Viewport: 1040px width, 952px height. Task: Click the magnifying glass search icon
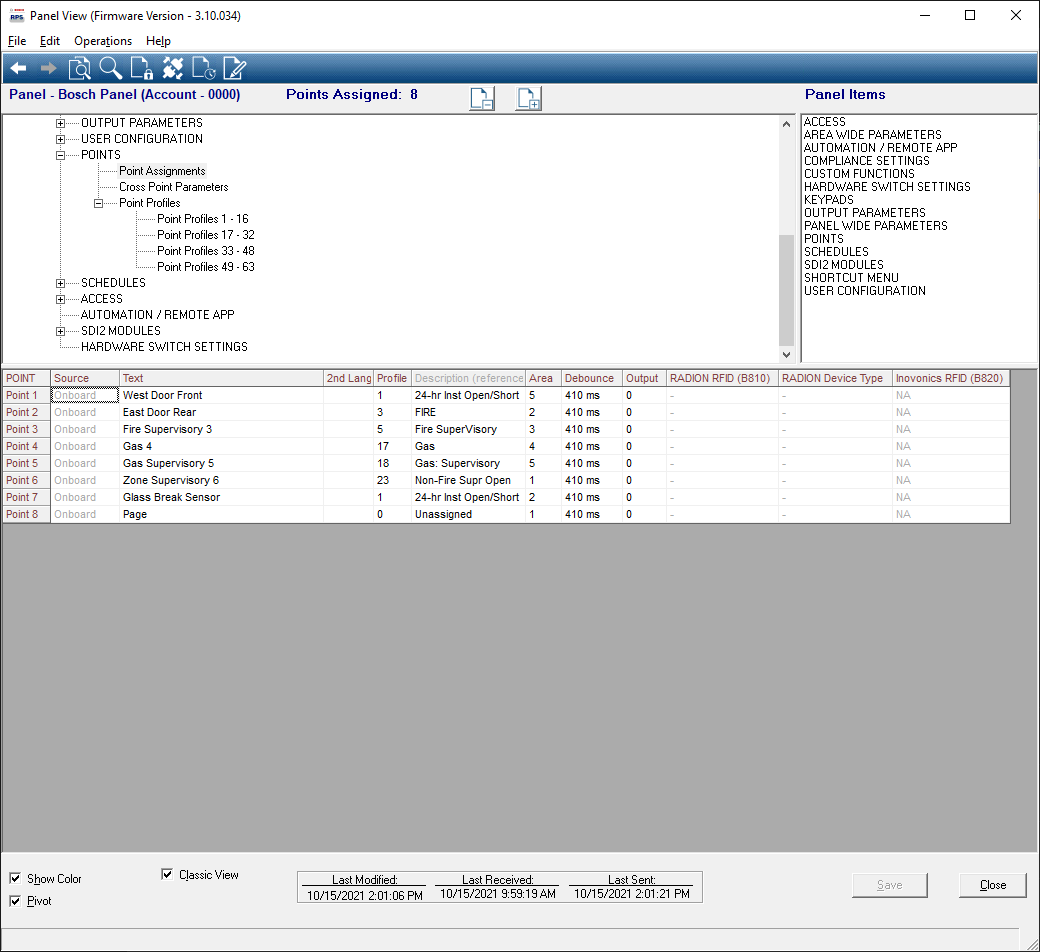tap(110, 69)
